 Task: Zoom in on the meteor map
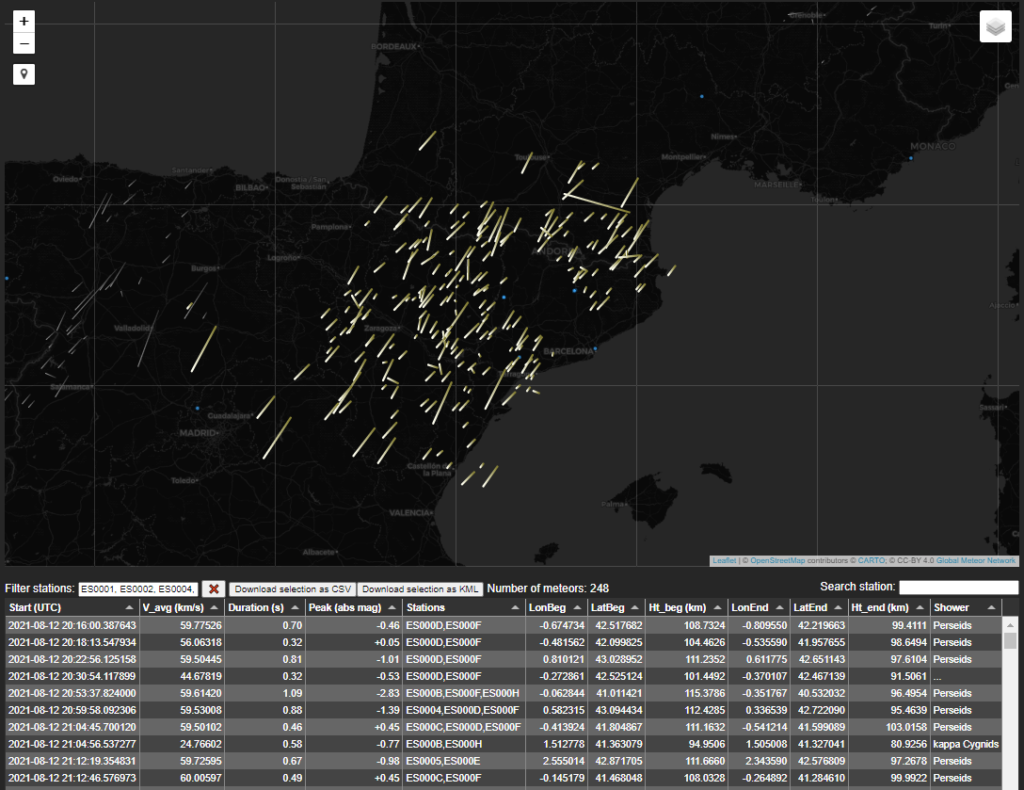[x=24, y=21]
